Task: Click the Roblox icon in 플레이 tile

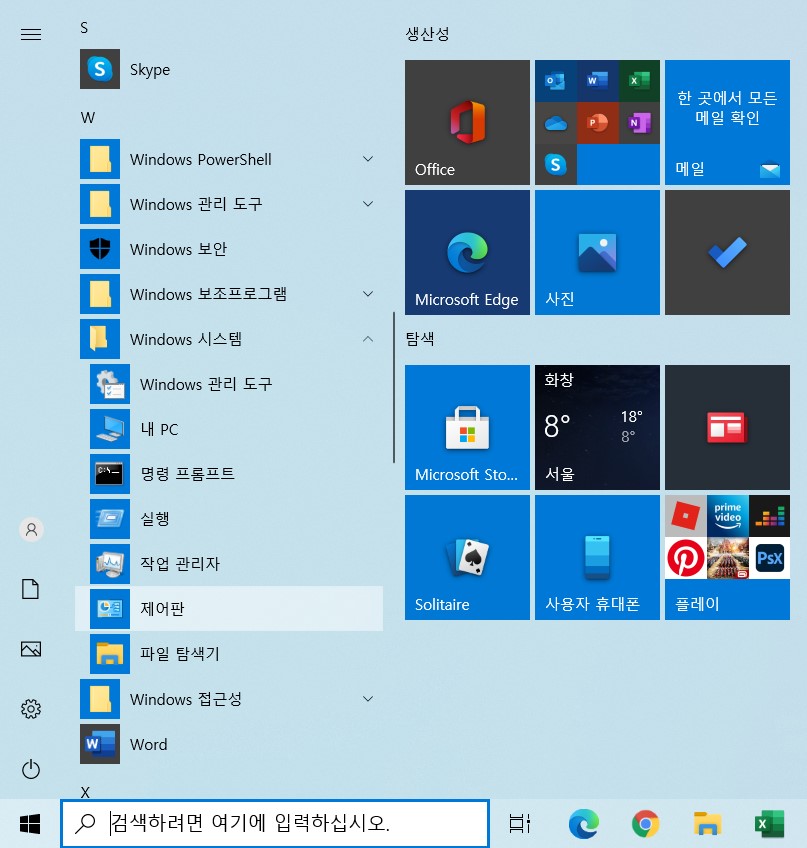Action: click(x=685, y=516)
